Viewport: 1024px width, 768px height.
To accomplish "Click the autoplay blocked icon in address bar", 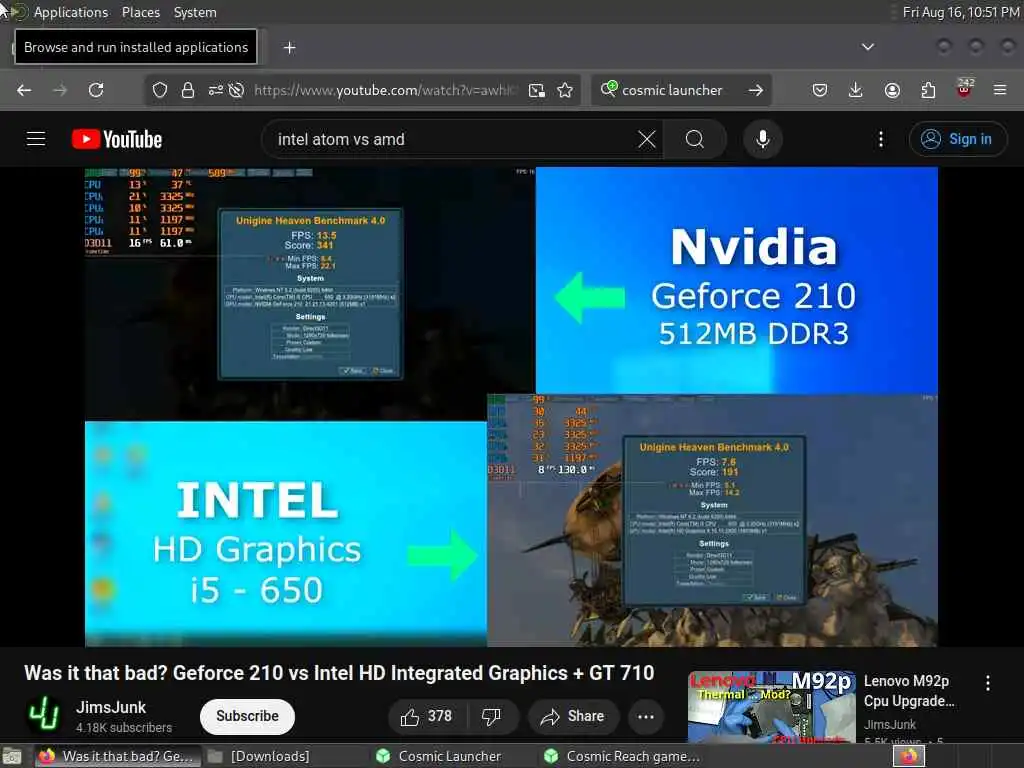I will coord(236,90).
